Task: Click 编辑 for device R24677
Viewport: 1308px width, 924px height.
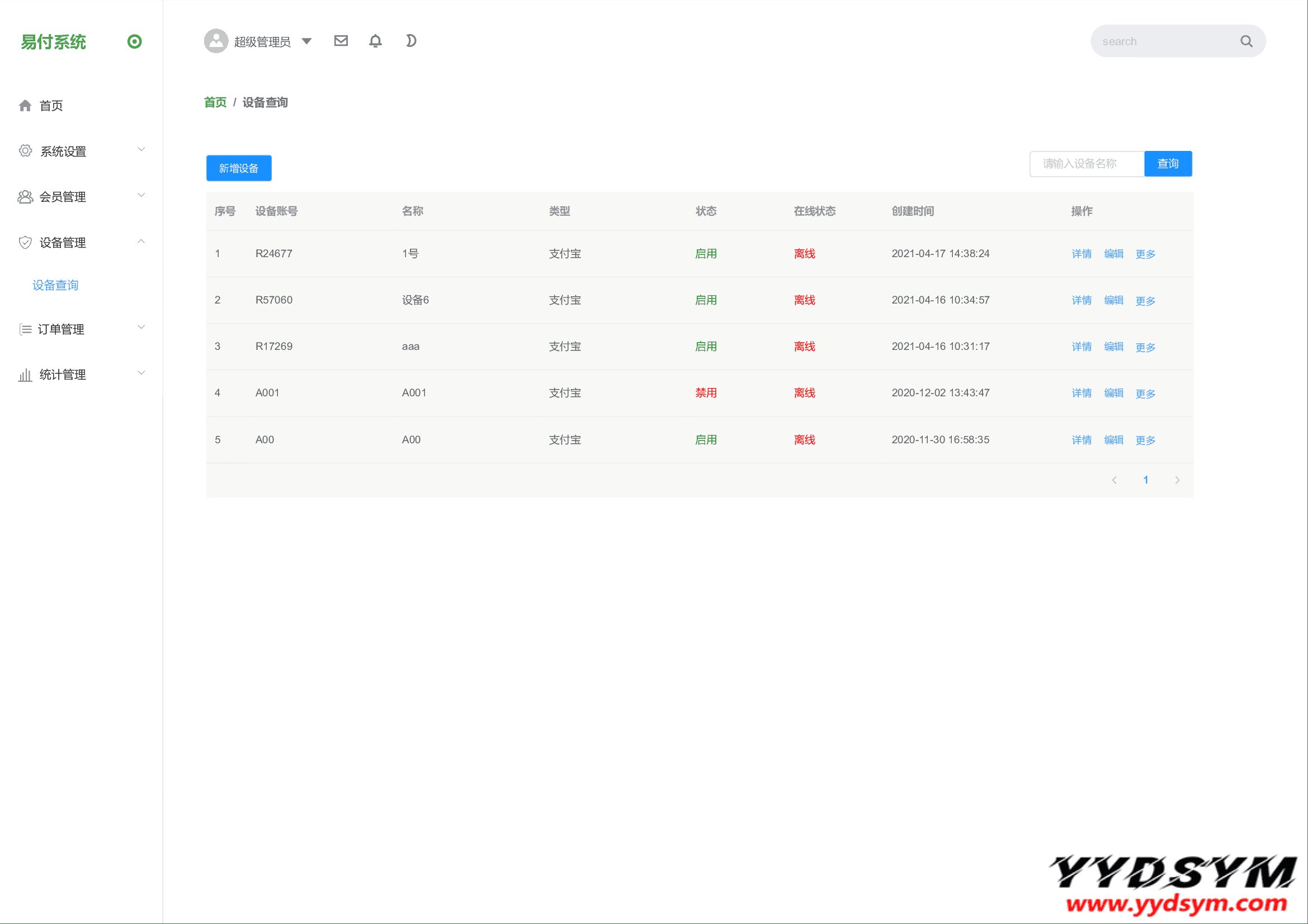Action: [1114, 254]
